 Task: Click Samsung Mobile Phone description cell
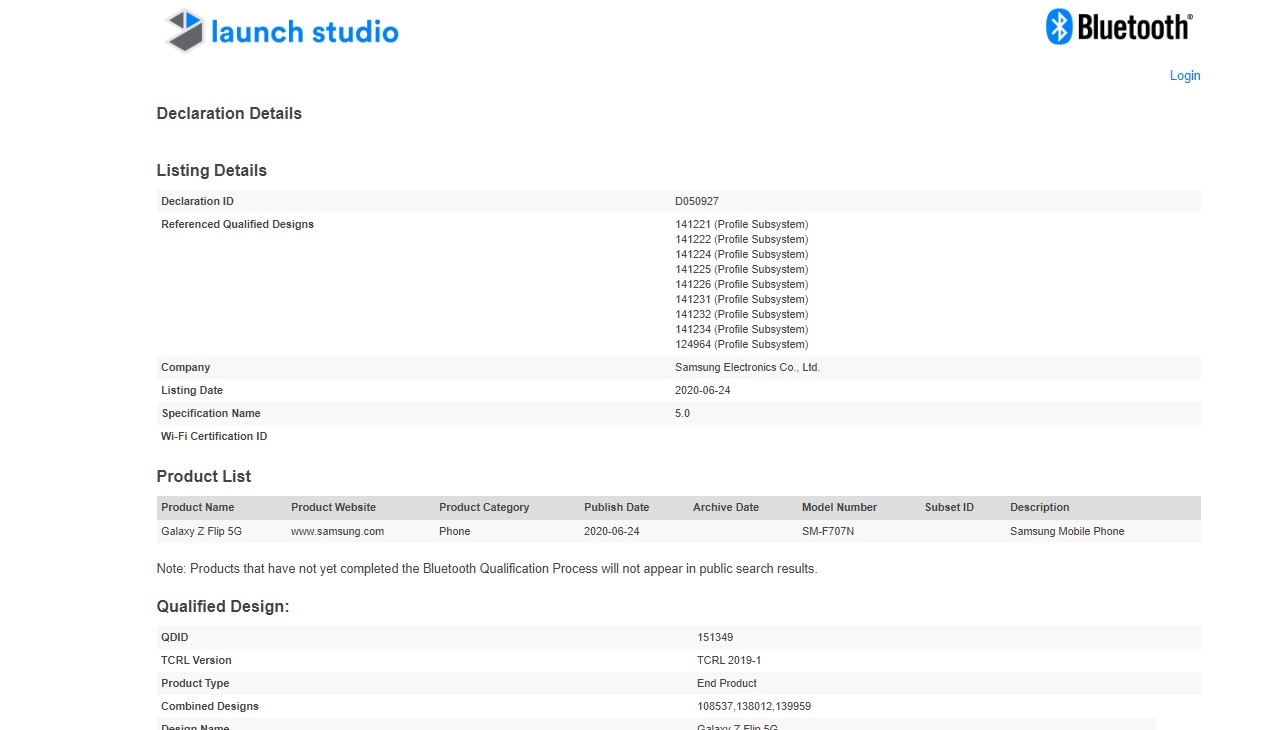coord(1067,532)
